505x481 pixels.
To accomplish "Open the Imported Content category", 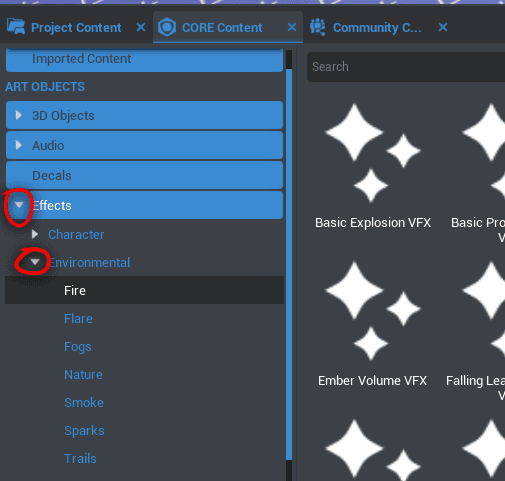I will pyautogui.click(x=144, y=59).
